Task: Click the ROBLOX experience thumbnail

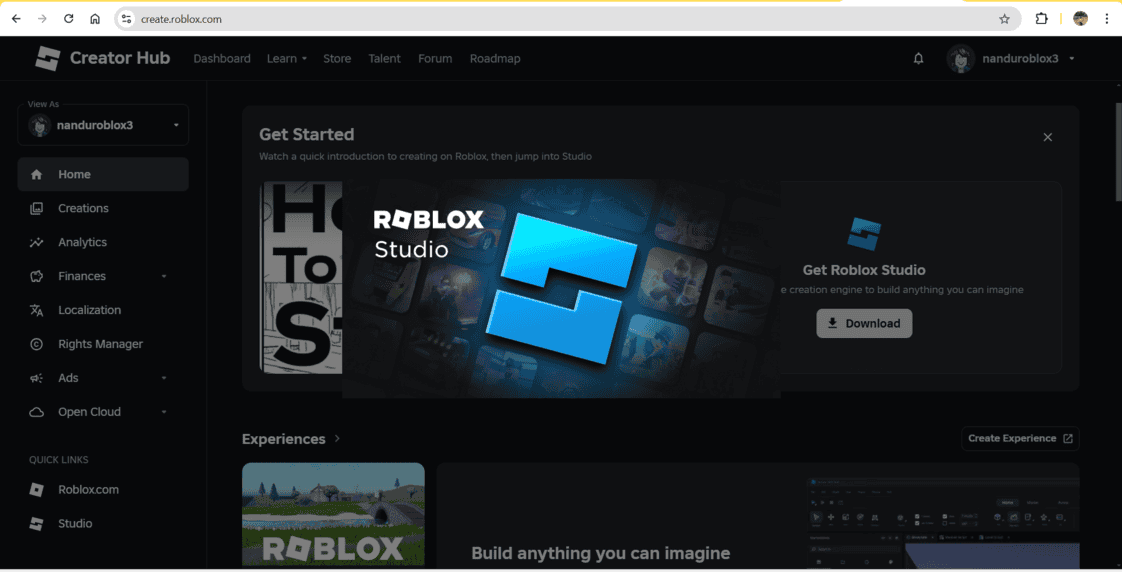Action: click(x=333, y=514)
